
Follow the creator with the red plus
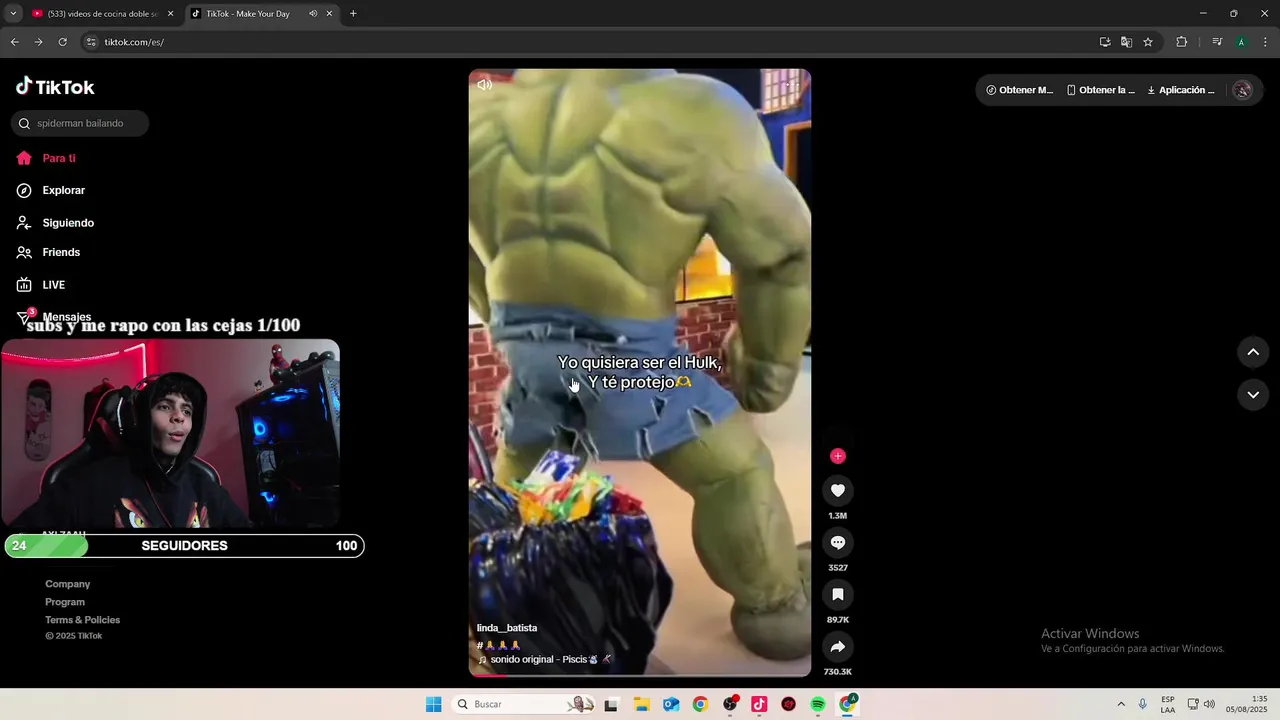(x=838, y=456)
